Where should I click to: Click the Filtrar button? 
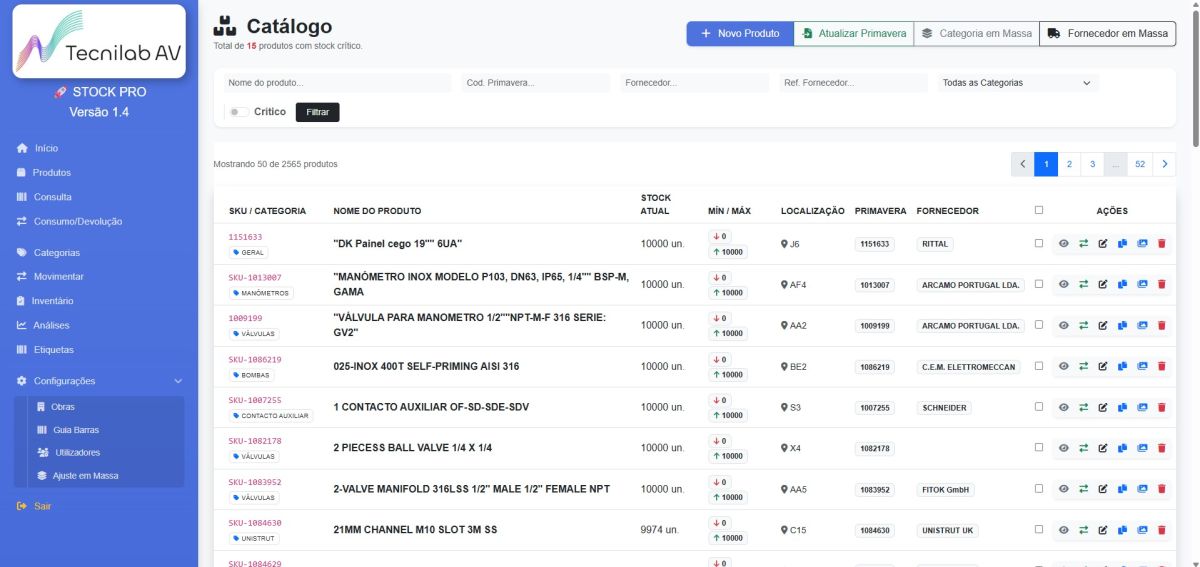coord(318,112)
